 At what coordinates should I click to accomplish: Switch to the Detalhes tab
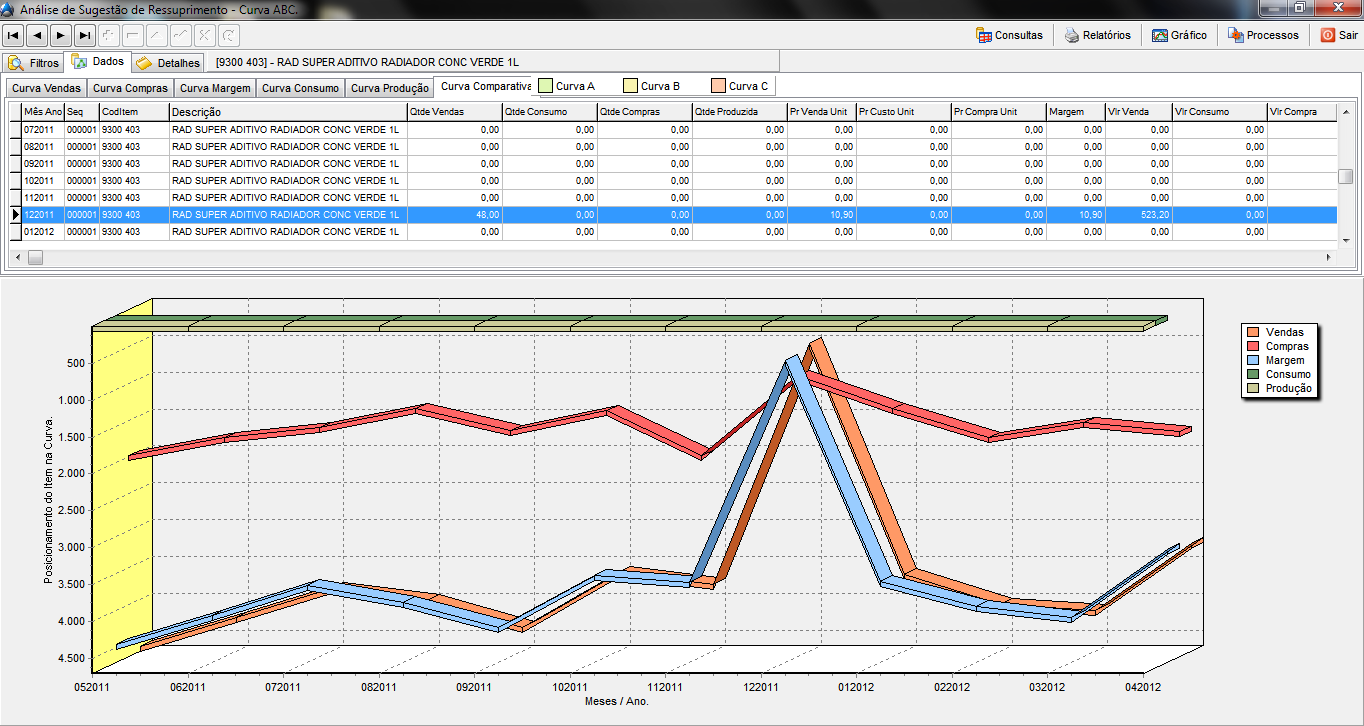(x=168, y=63)
